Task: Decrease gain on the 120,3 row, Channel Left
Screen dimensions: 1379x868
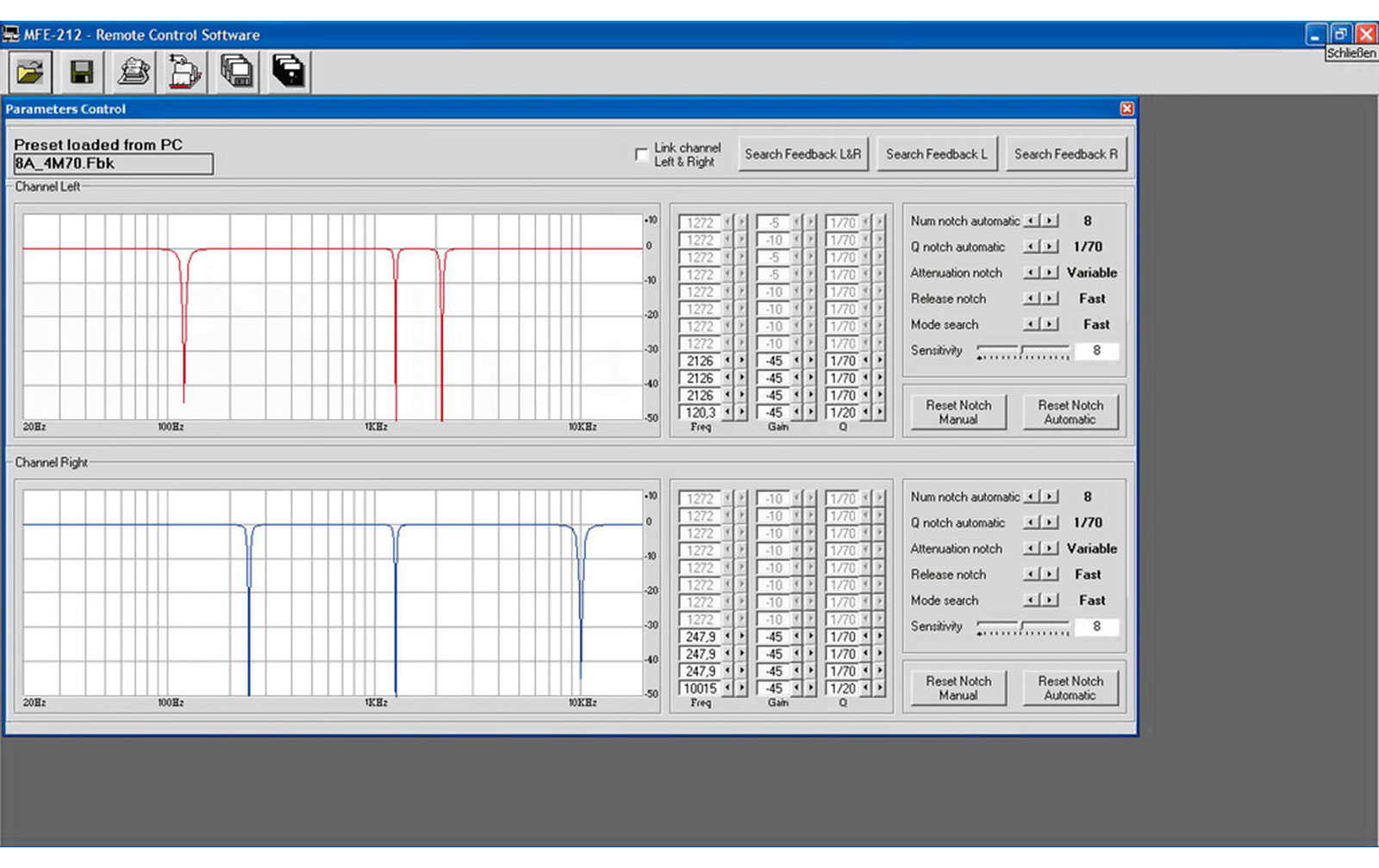Action: point(796,412)
